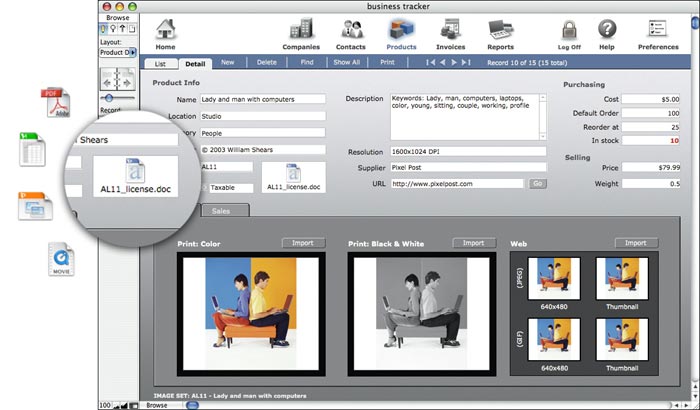The height and width of the screenshot is (410, 700).
Task: Select Browse mode pencil icon
Action: 103,29
